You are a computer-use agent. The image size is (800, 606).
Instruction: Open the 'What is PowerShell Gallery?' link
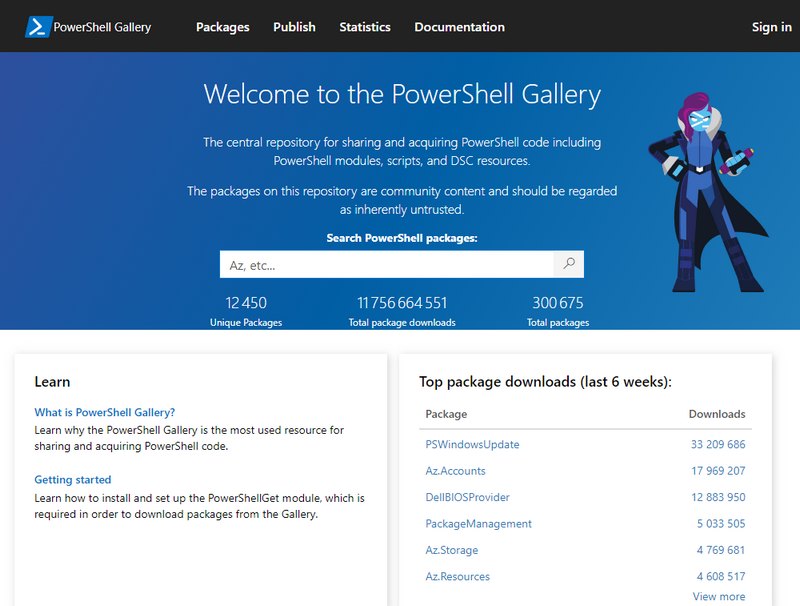(x=105, y=412)
